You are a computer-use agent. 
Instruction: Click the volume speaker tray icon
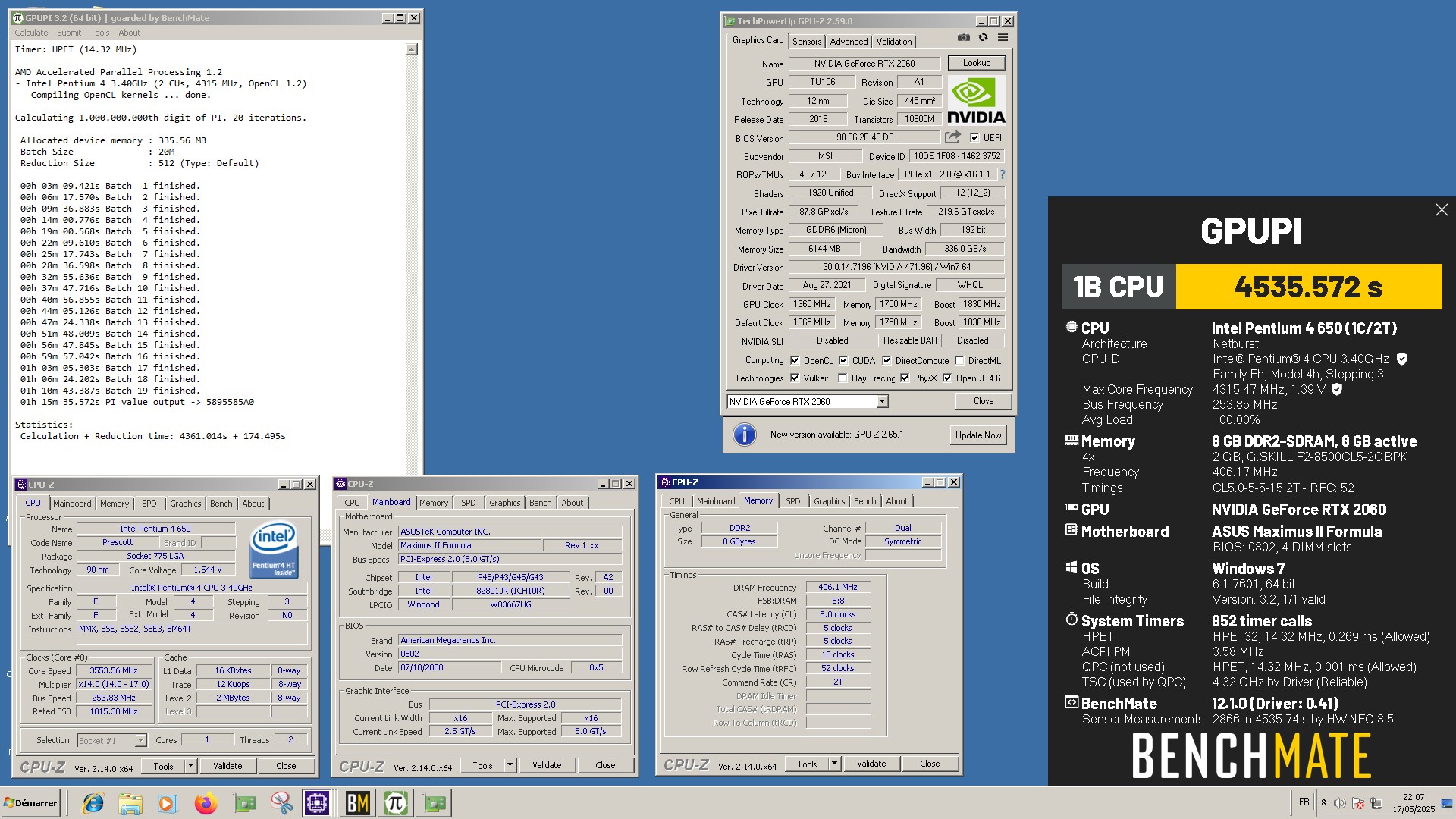(1340, 802)
